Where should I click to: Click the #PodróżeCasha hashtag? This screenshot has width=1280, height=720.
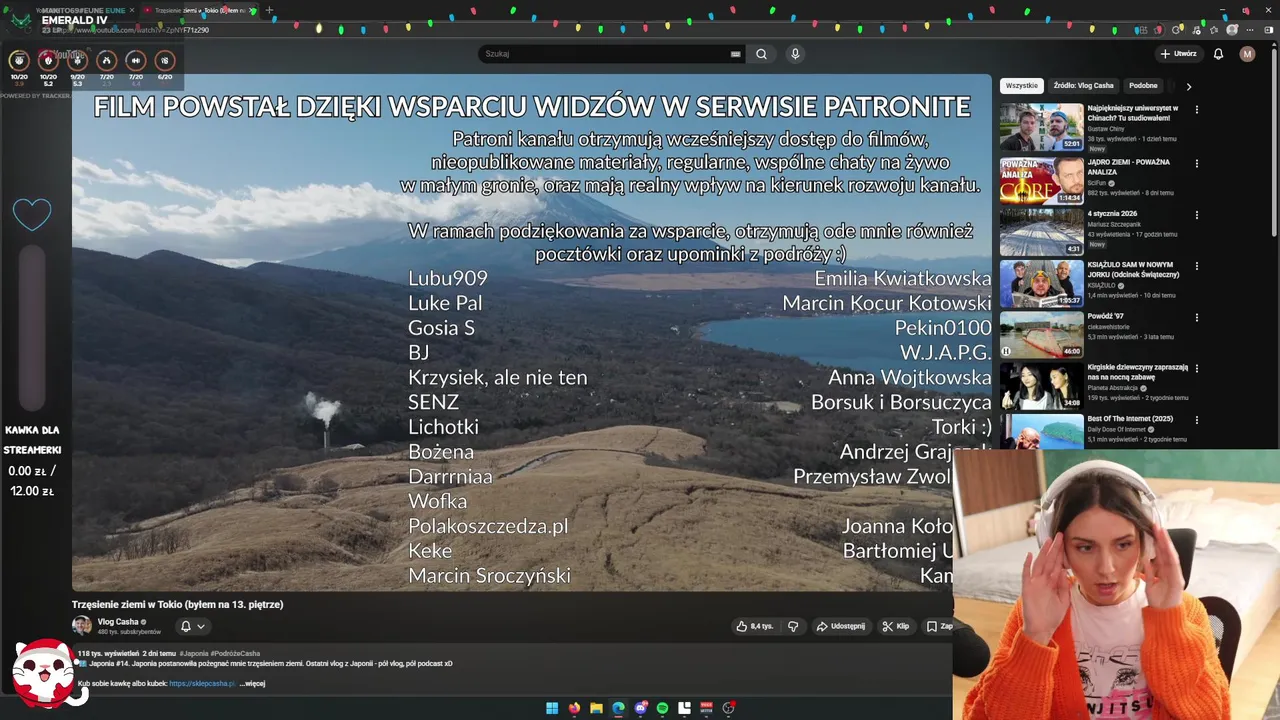pyautogui.click(x=236, y=653)
